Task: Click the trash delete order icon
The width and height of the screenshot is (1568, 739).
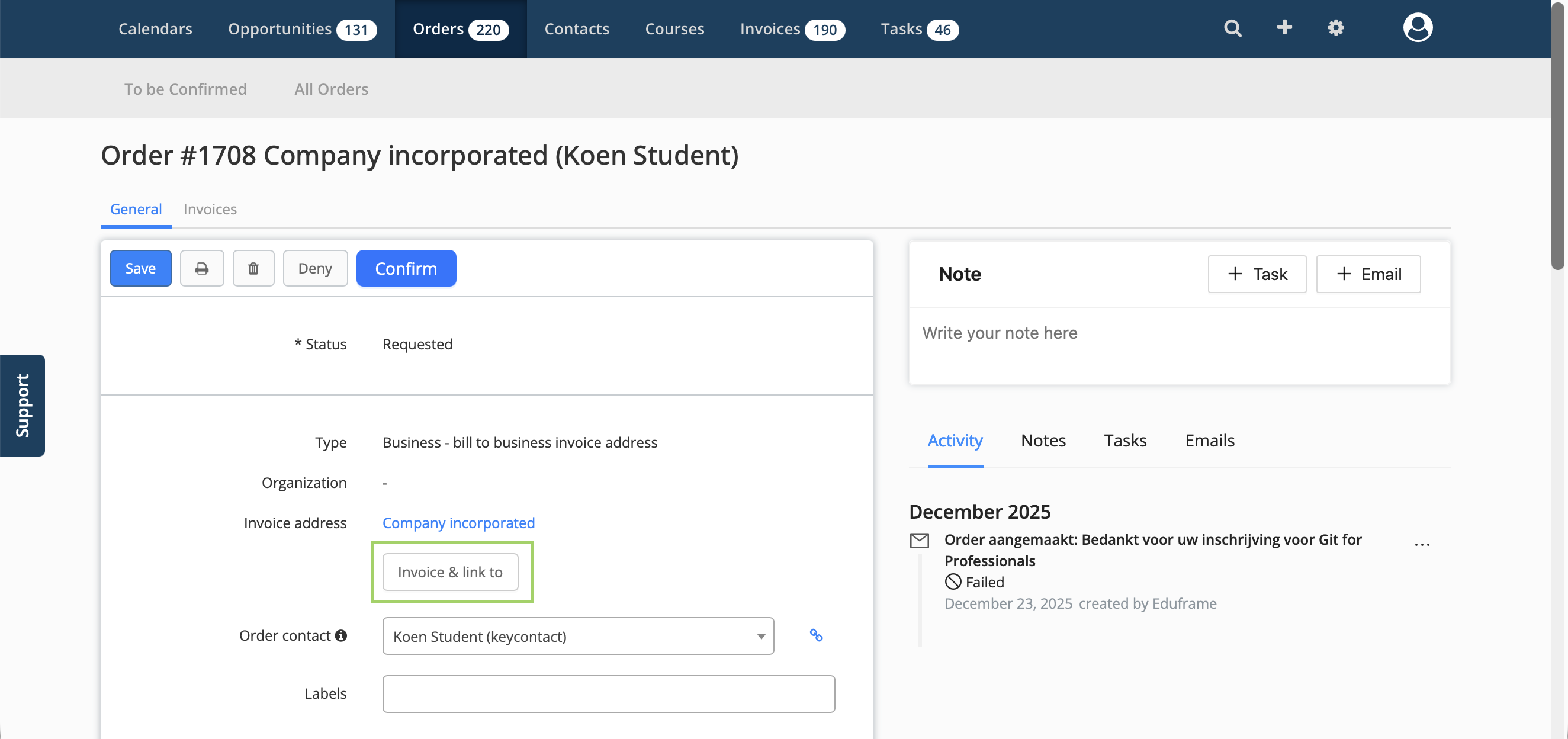Action: 253,268
